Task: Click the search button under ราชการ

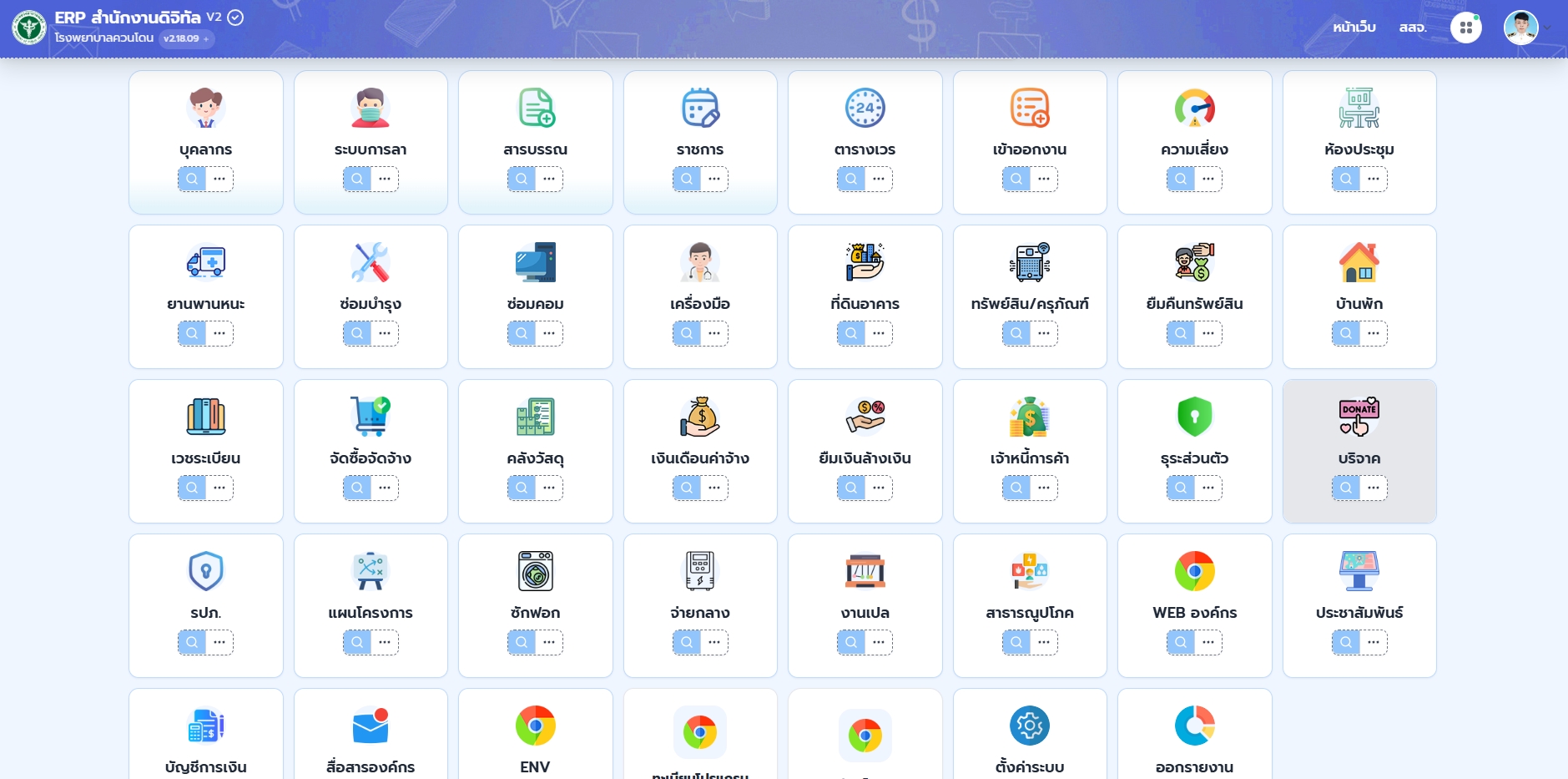Action: point(687,179)
